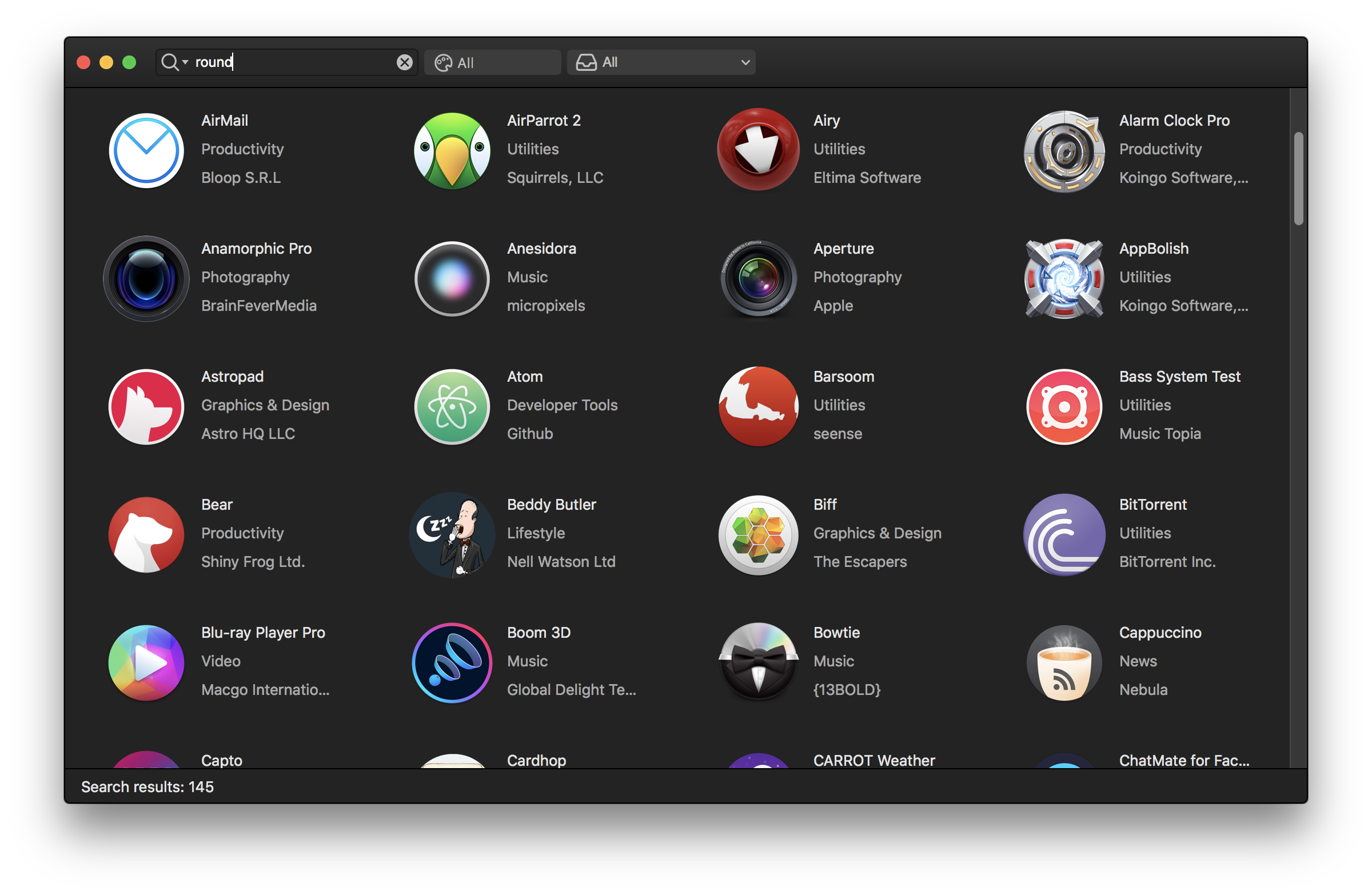Click "Graphics & Design" under Astropad
Image resolution: width=1372 pixels, height=895 pixels.
(x=265, y=405)
